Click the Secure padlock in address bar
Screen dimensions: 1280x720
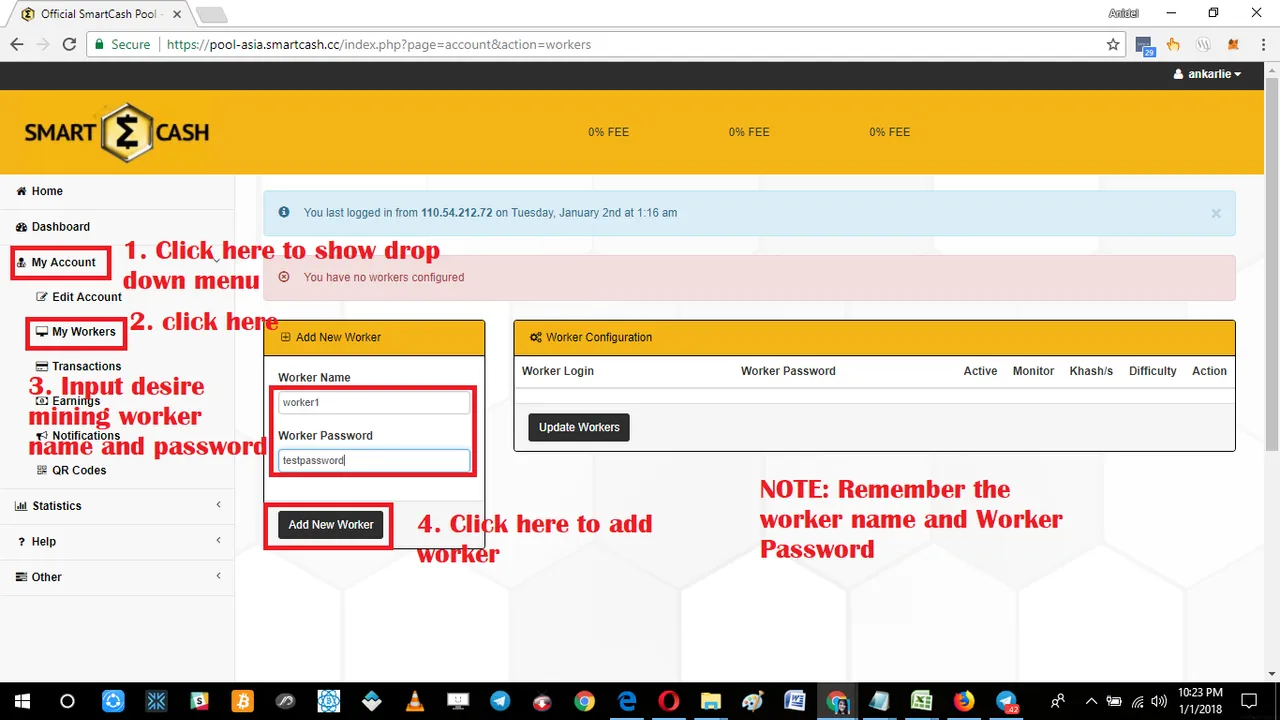coord(98,44)
